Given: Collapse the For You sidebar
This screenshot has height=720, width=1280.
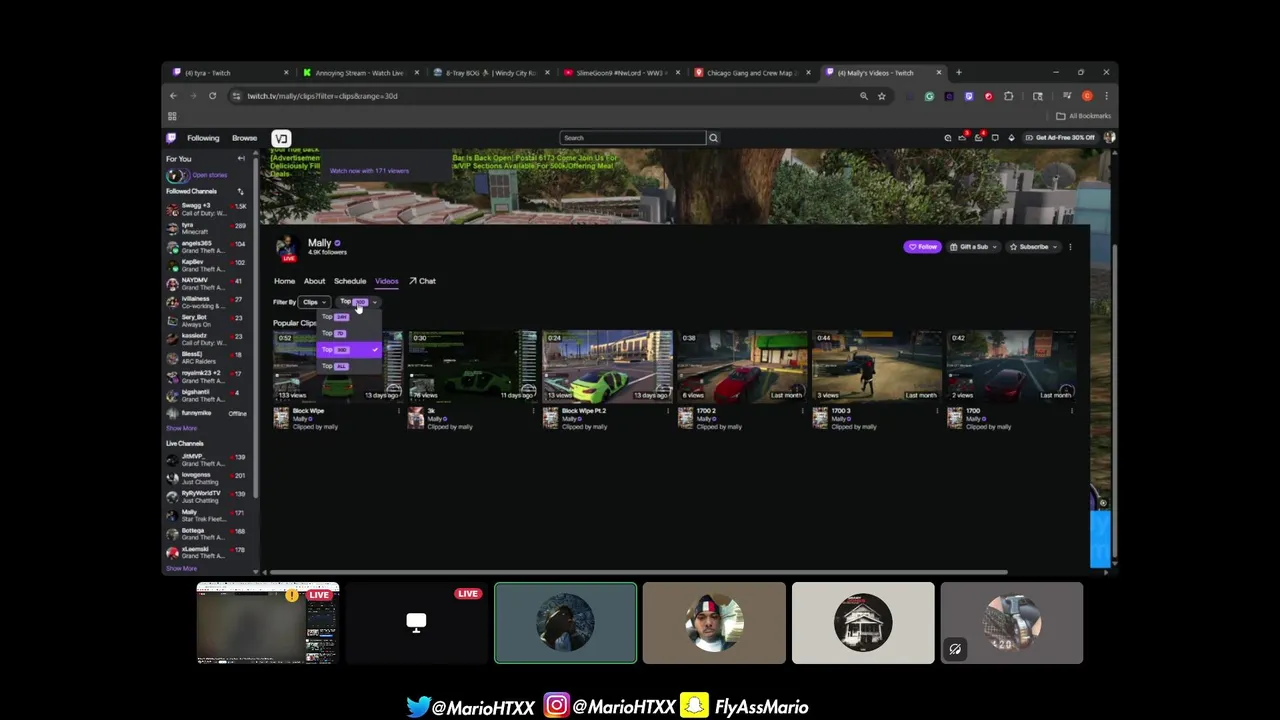Looking at the screenshot, I should [241, 159].
